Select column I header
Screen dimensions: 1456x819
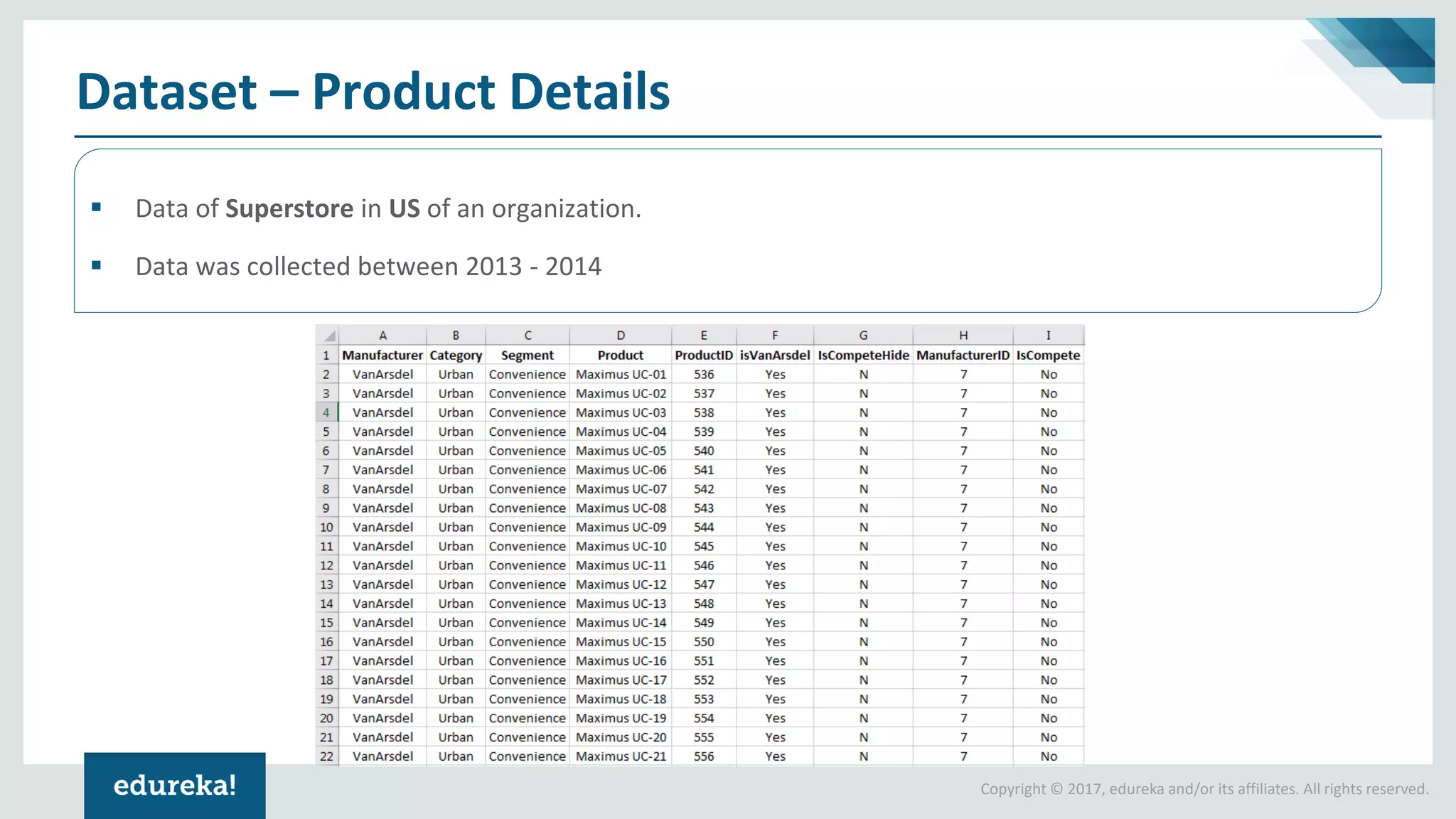pos(1049,336)
